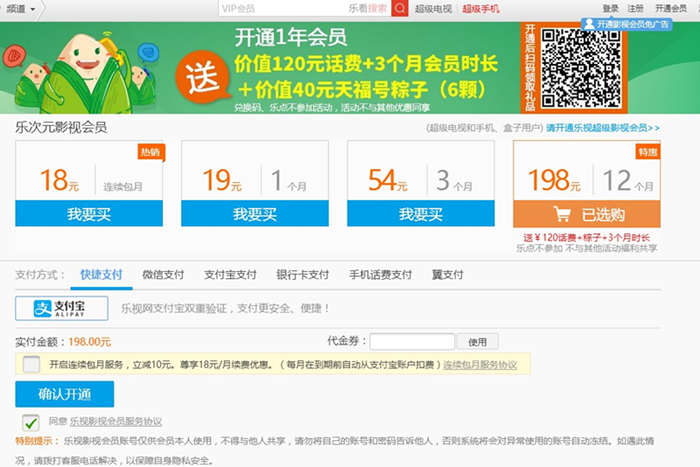
Task: Click the 已选购 cart button for 198元 plan
Action: [587, 214]
